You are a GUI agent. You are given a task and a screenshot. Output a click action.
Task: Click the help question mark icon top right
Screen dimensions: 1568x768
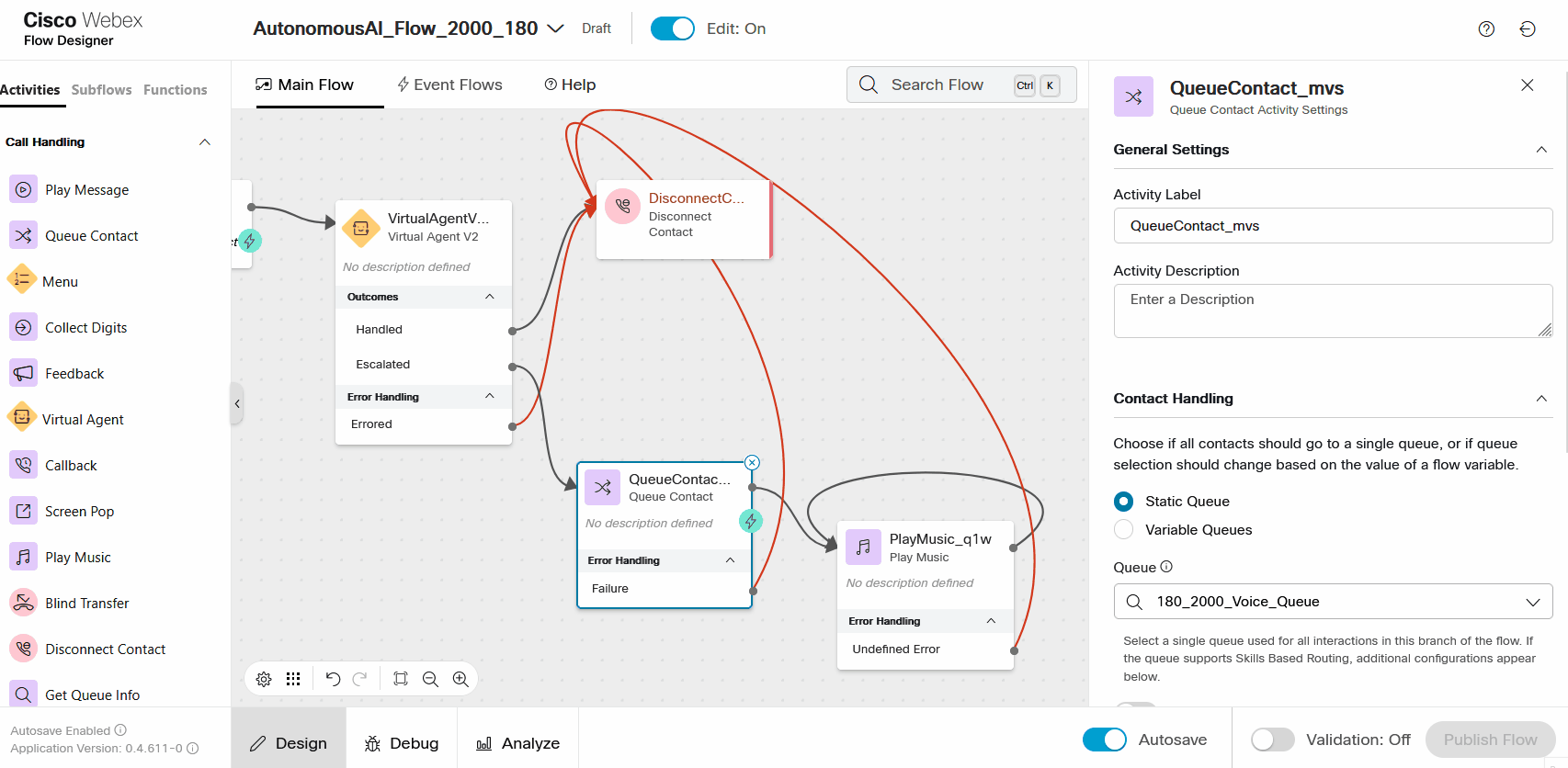1486,29
